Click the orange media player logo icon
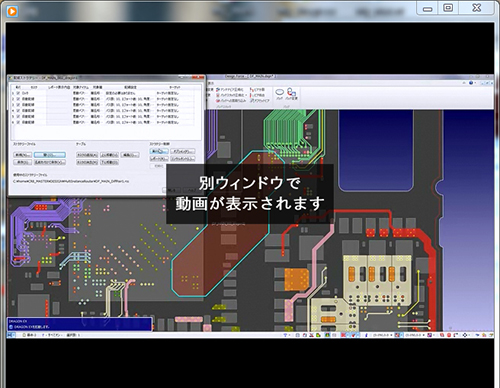Viewport: 500px width, 388px height. (x=12, y=12)
